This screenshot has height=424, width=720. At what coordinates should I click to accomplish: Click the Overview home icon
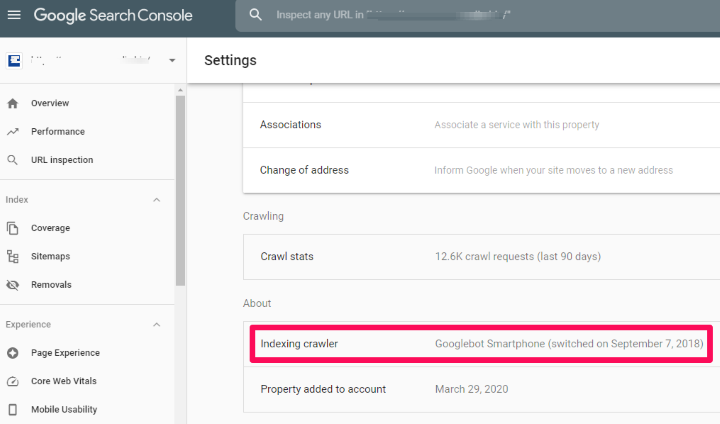(13, 103)
